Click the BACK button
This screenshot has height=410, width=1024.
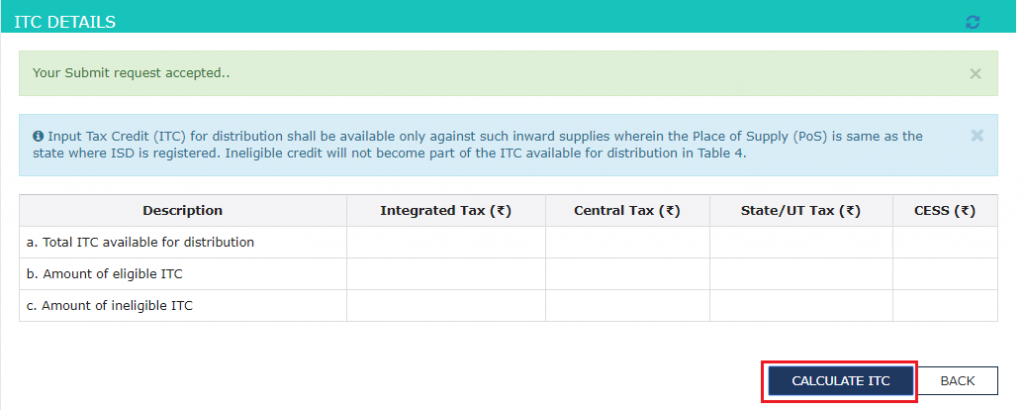pos(957,381)
